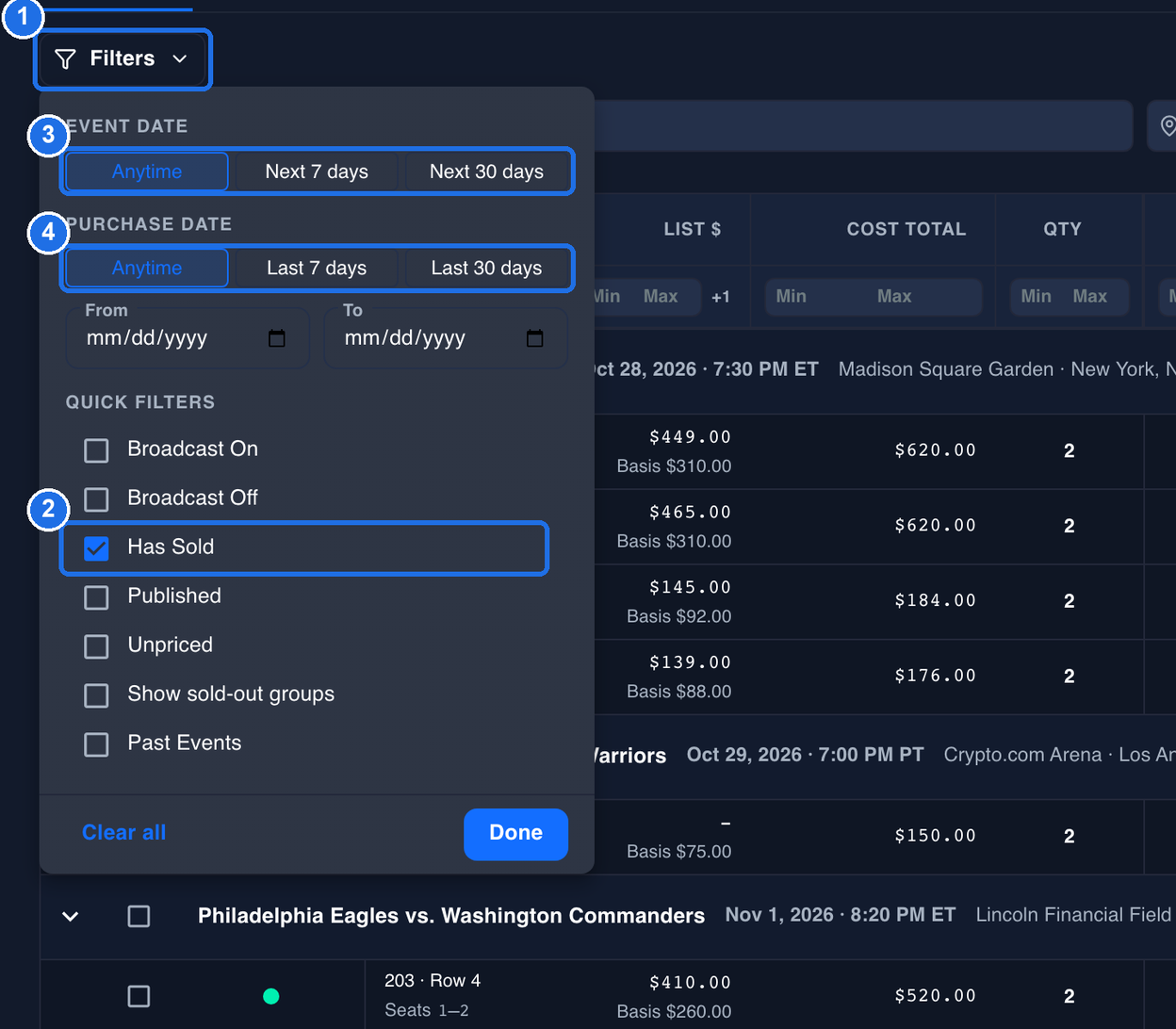This screenshot has height=1029, width=1176.
Task: Open calendar picker icon in From field
Action: (x=277, y=338)
